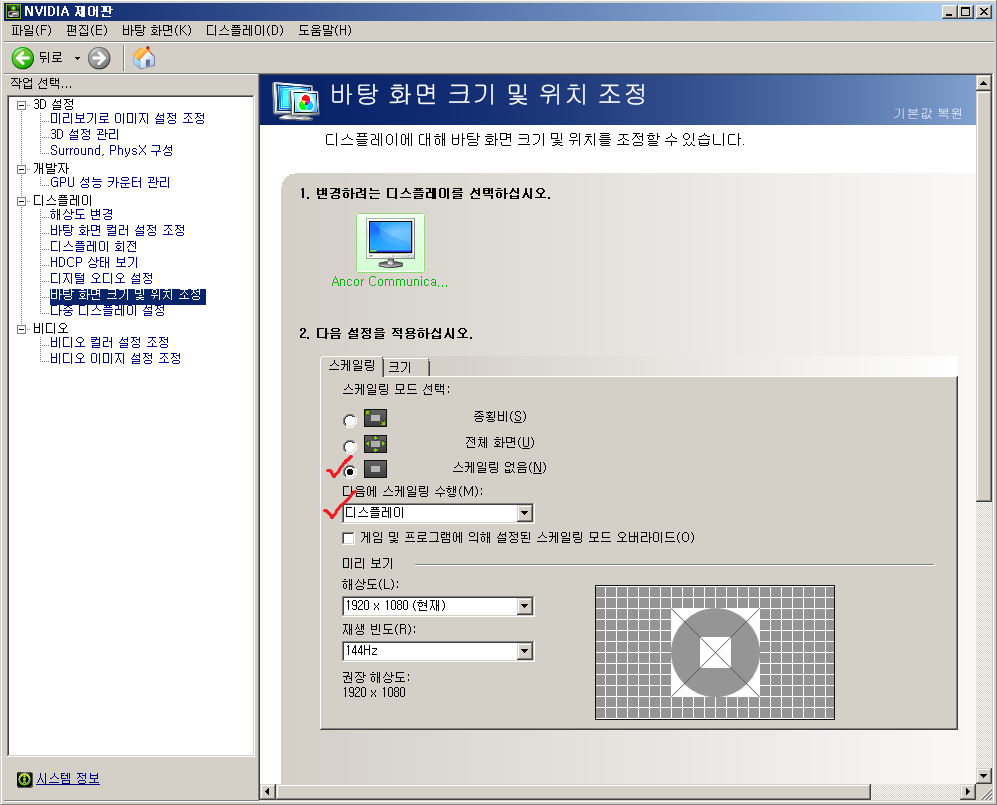Select the Ancor Communications monitor icon
This screenshot has height=805, width=997.
pyautogui.click(x=390, y=243)
